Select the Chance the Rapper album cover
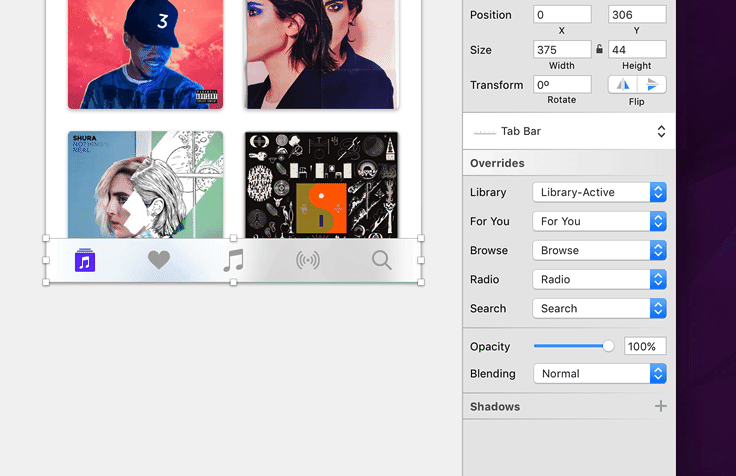The image size is (736, 476). pos(146,54)
